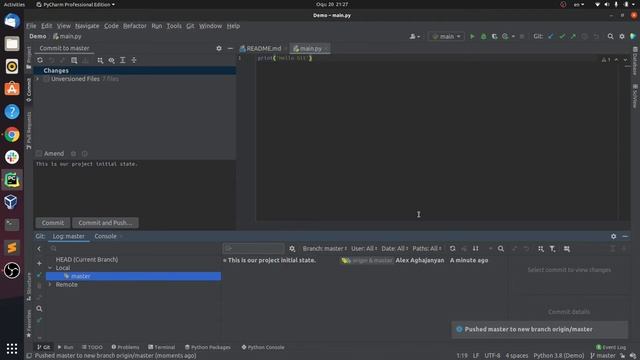Start debugging with the bug icon
640x360 pixels.
pos(484,36)
